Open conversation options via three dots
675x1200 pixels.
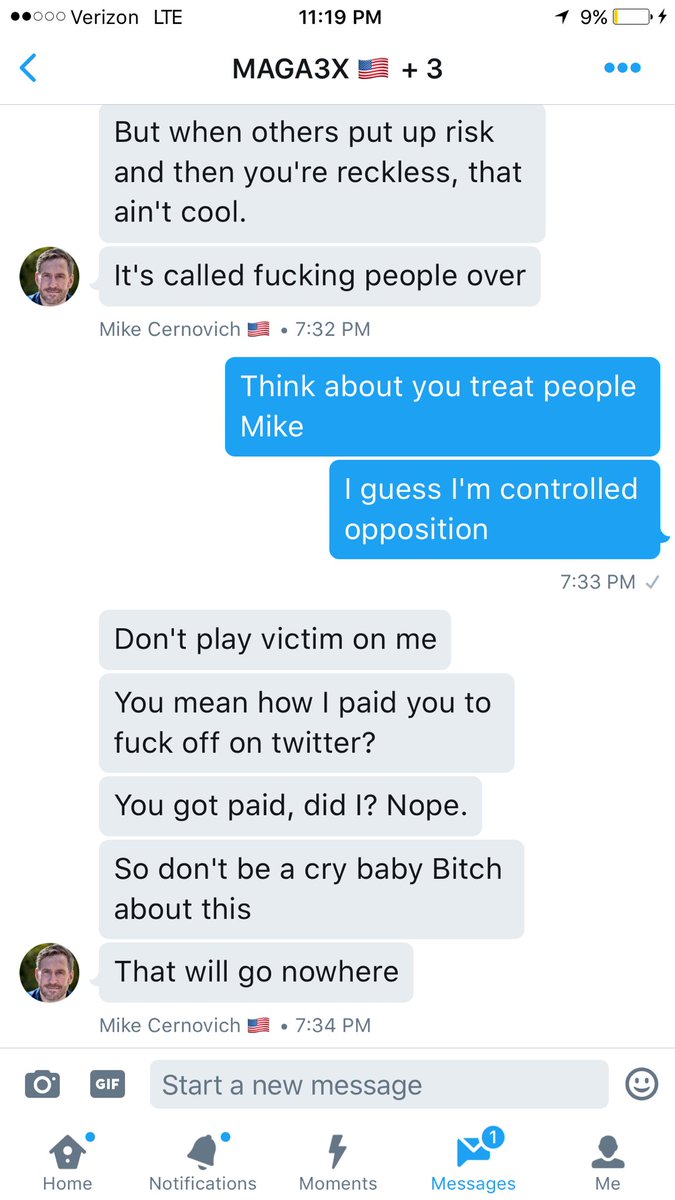coord(622,69)
